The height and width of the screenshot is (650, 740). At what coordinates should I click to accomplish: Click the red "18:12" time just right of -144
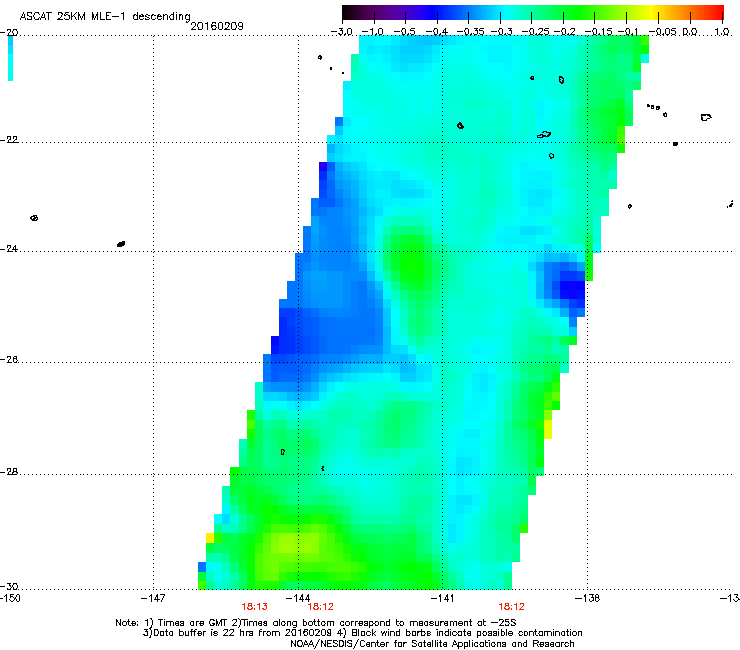320,607
